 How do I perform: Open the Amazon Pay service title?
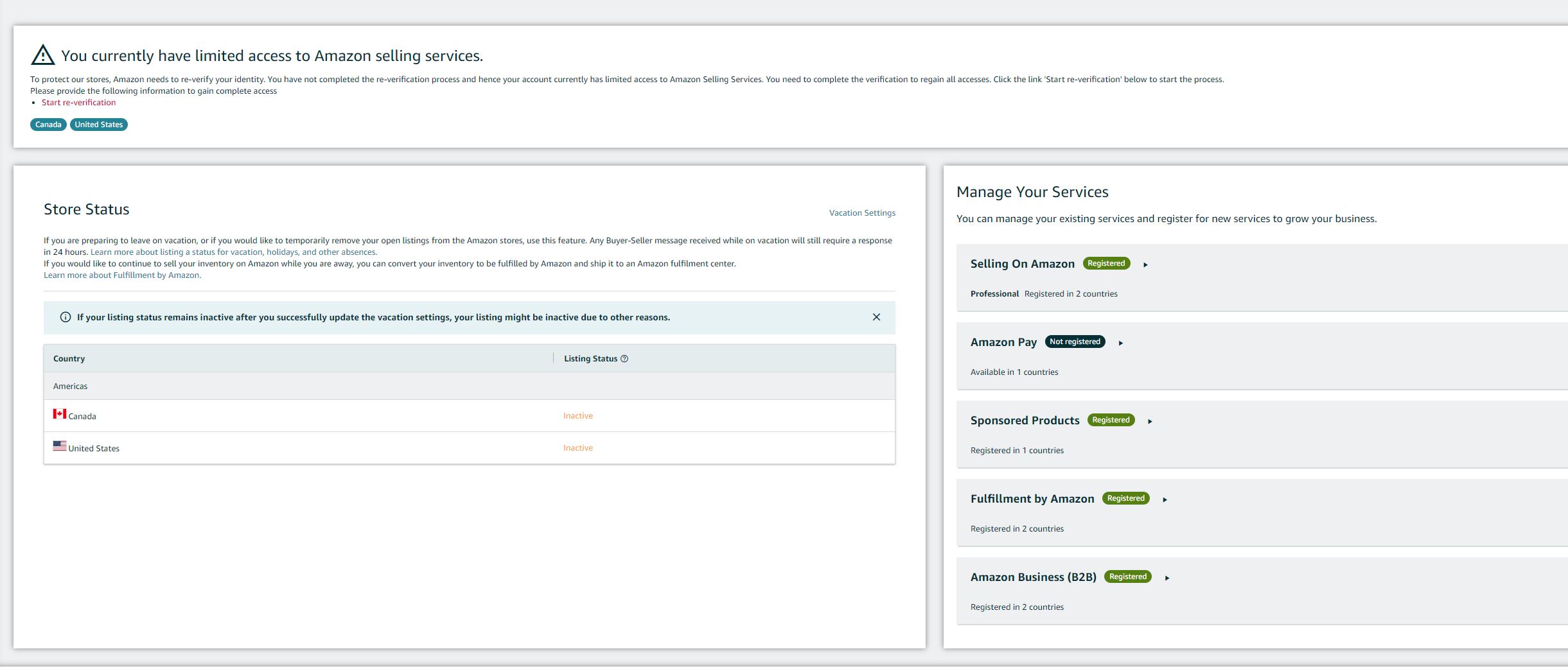pos(1003,342)
